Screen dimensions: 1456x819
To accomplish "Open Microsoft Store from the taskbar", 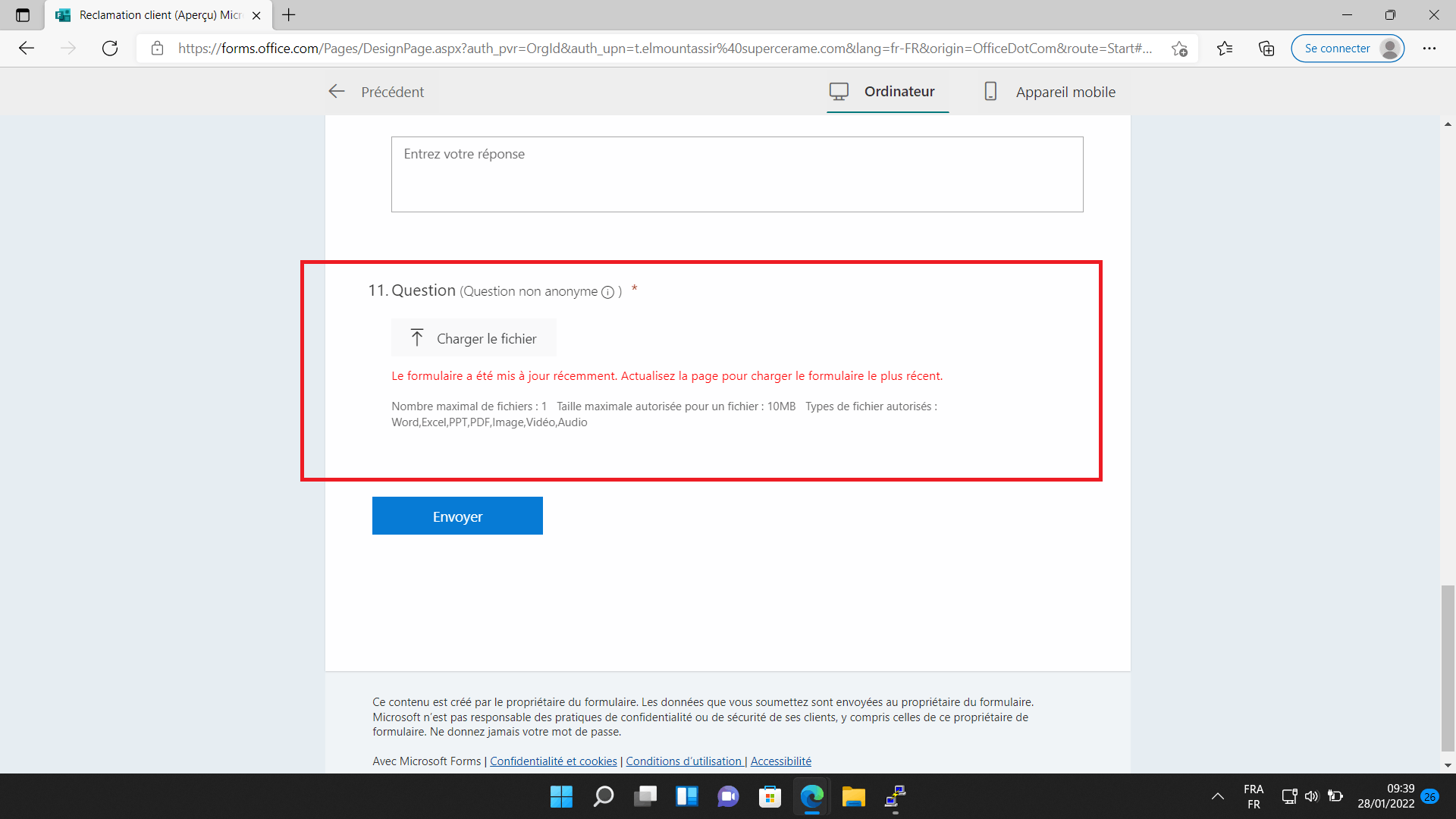I will pyautogui.click(x=770, y=796).
